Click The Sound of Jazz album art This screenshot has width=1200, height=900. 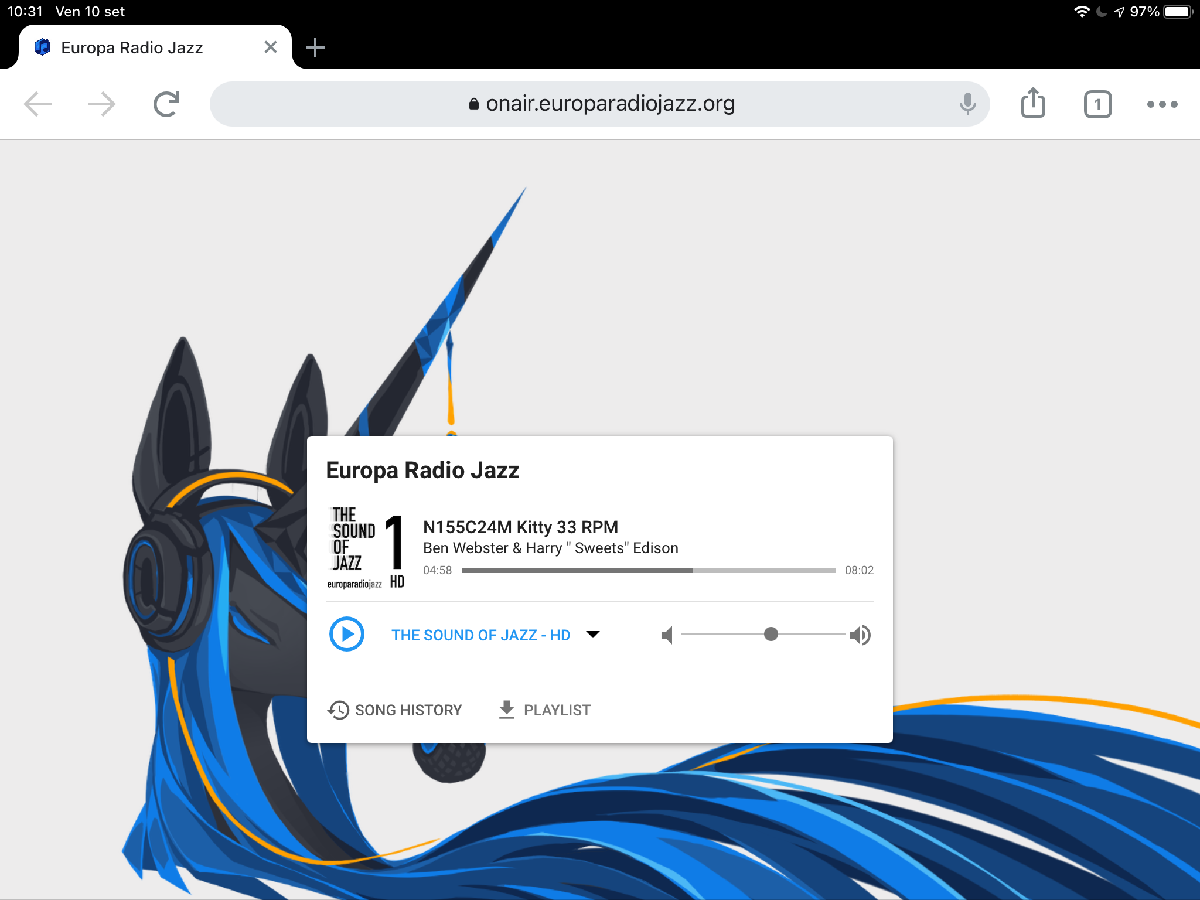click(367, 548)
